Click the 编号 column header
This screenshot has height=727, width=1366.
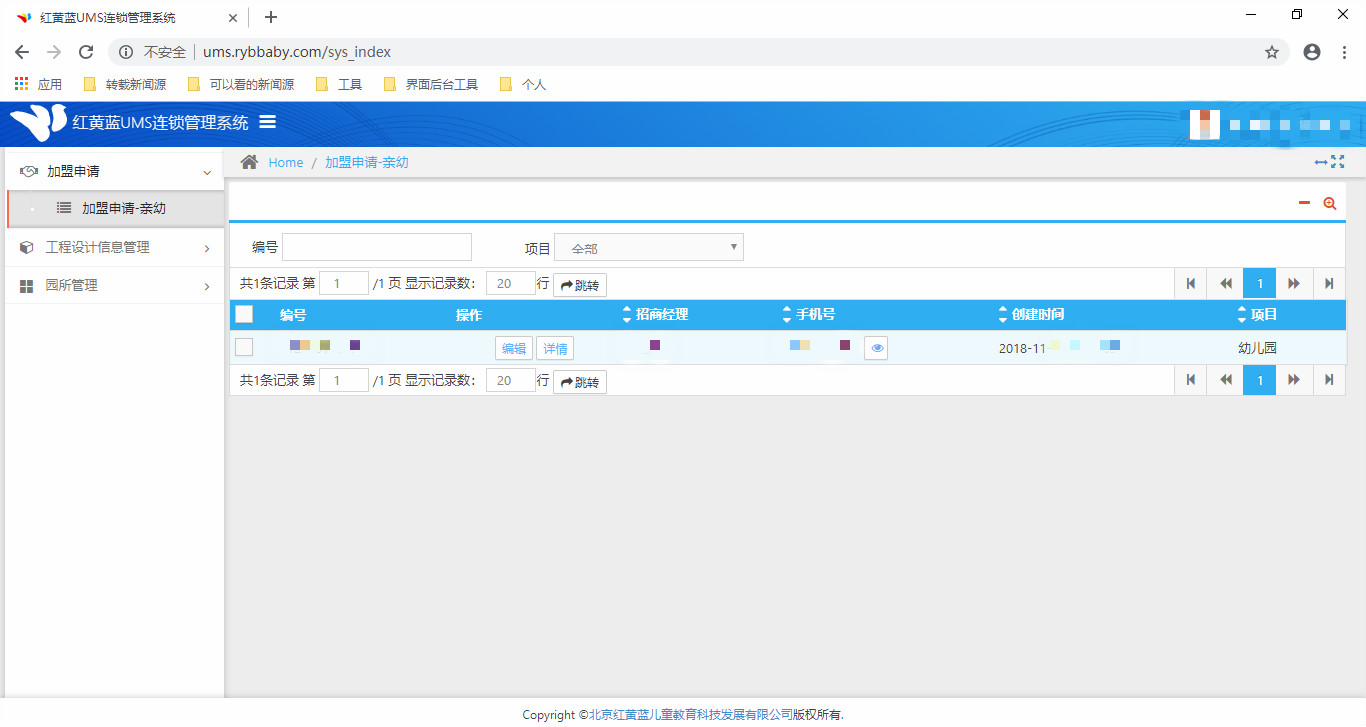click(293, 315)
